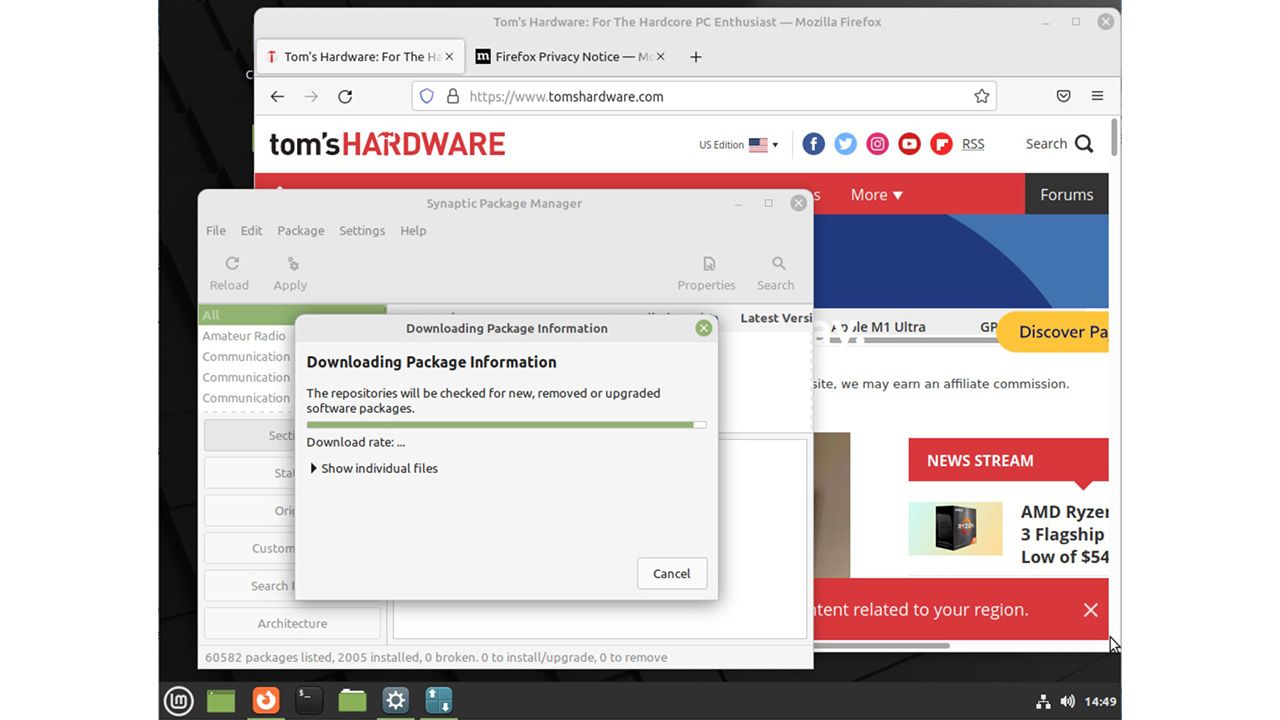Viewport: 1280px width, 720px height.
Task: Cancel the package information download
Action: (672, 574)
